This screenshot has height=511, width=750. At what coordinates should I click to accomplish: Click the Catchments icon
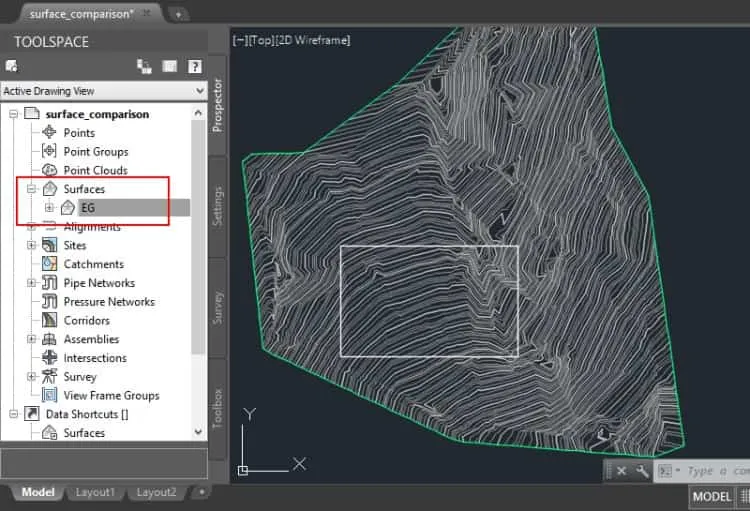point(49,264)
